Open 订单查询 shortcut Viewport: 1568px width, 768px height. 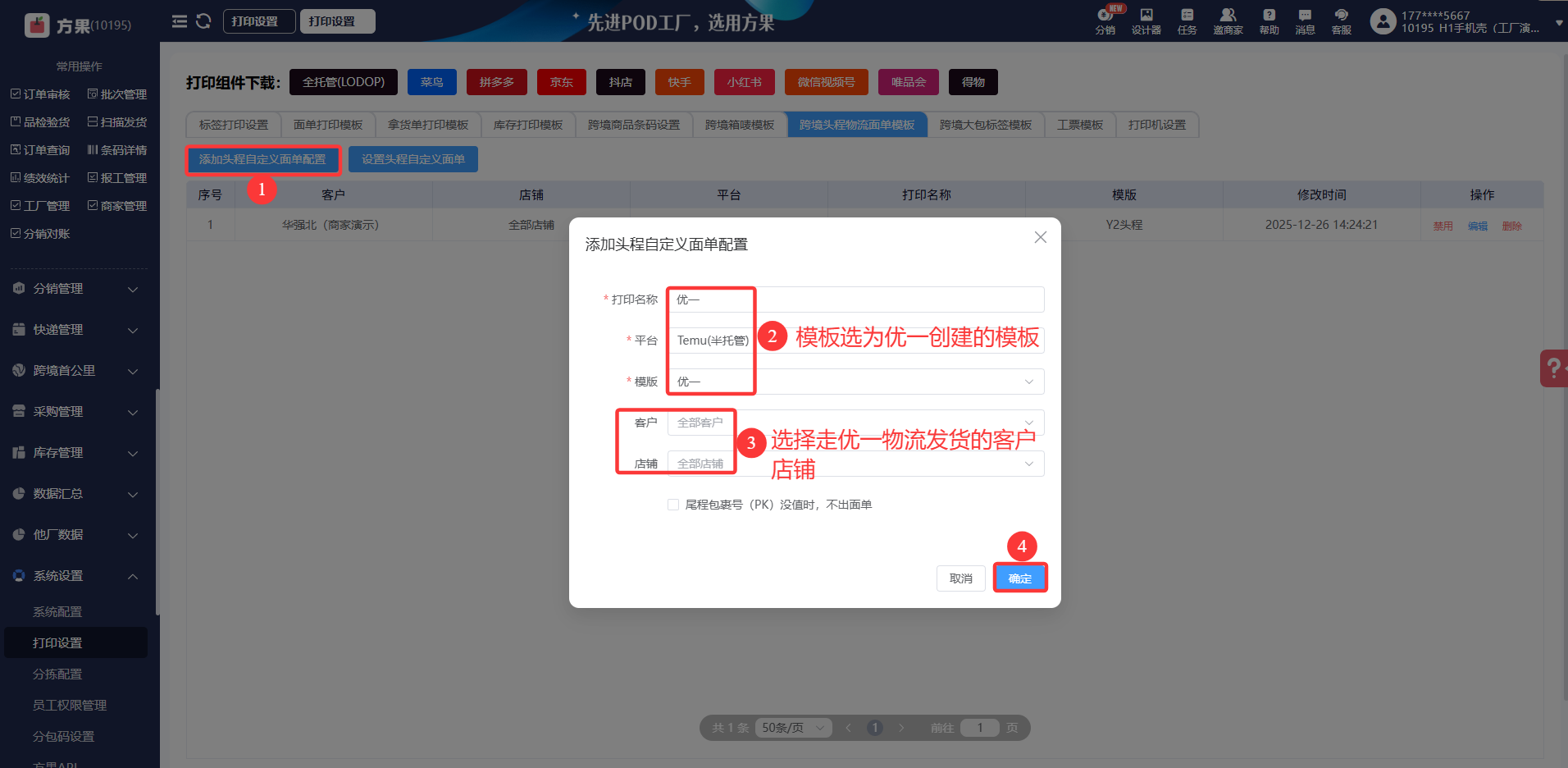[x=41, y=150]
